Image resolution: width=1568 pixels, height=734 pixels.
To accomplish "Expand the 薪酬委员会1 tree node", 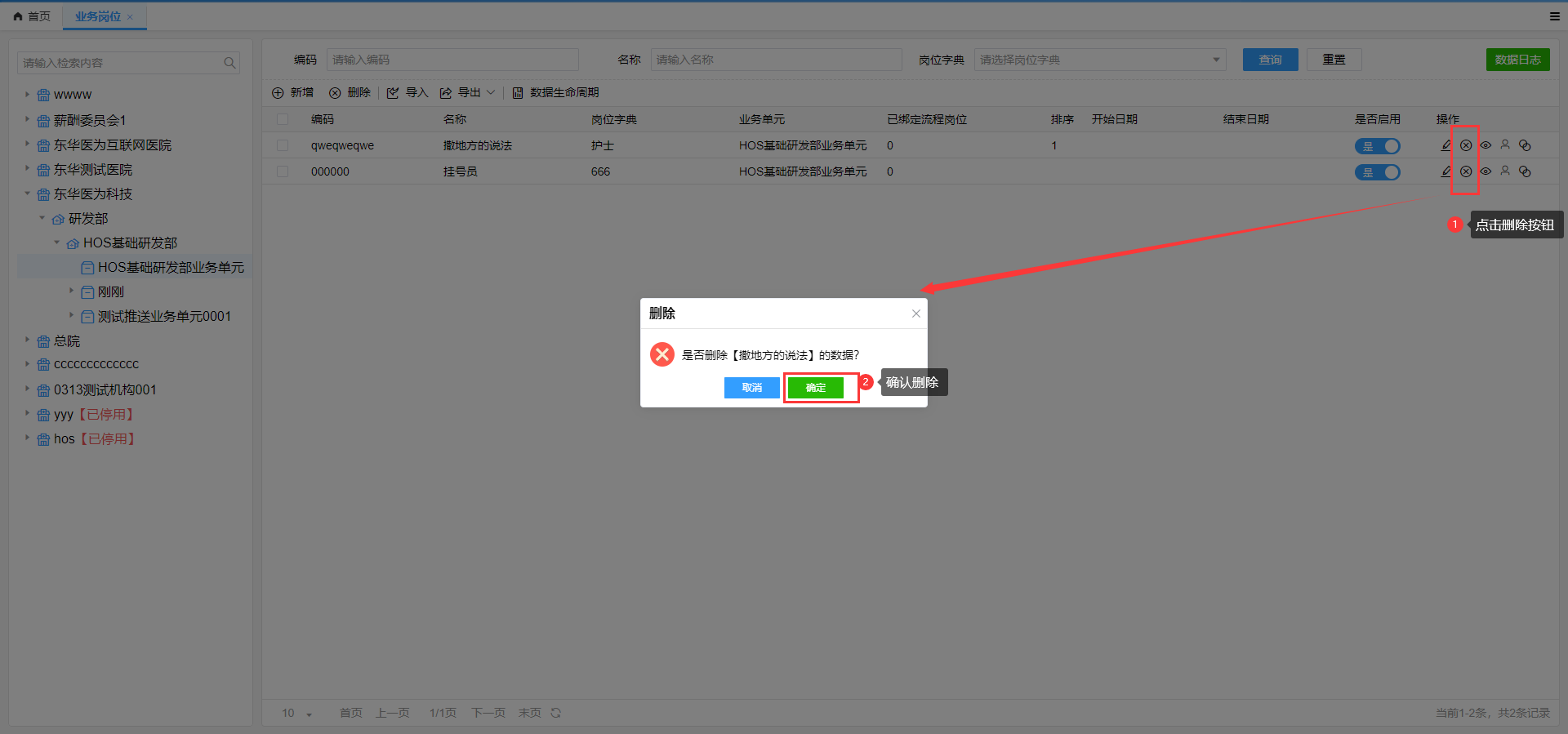I will point(27,119).
